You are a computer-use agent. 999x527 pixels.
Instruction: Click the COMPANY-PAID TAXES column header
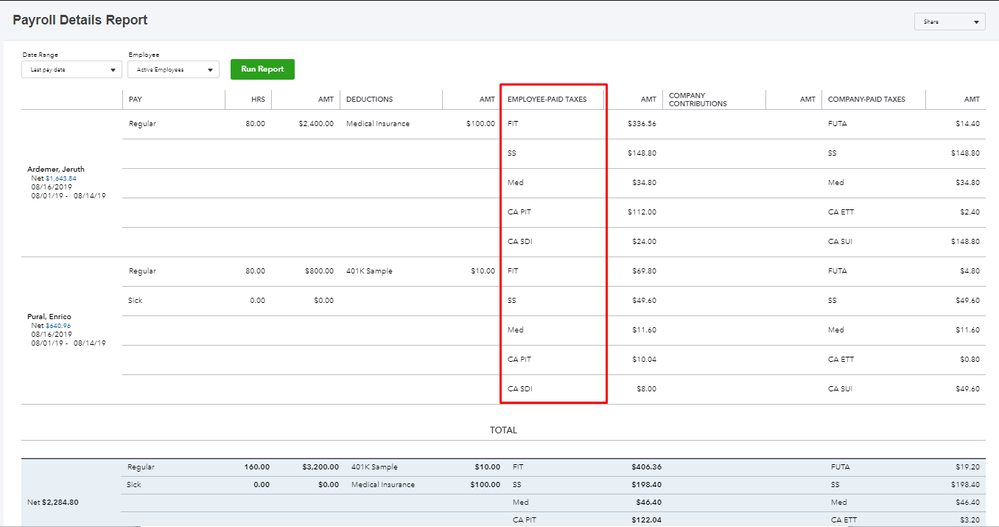coord(866,99)
